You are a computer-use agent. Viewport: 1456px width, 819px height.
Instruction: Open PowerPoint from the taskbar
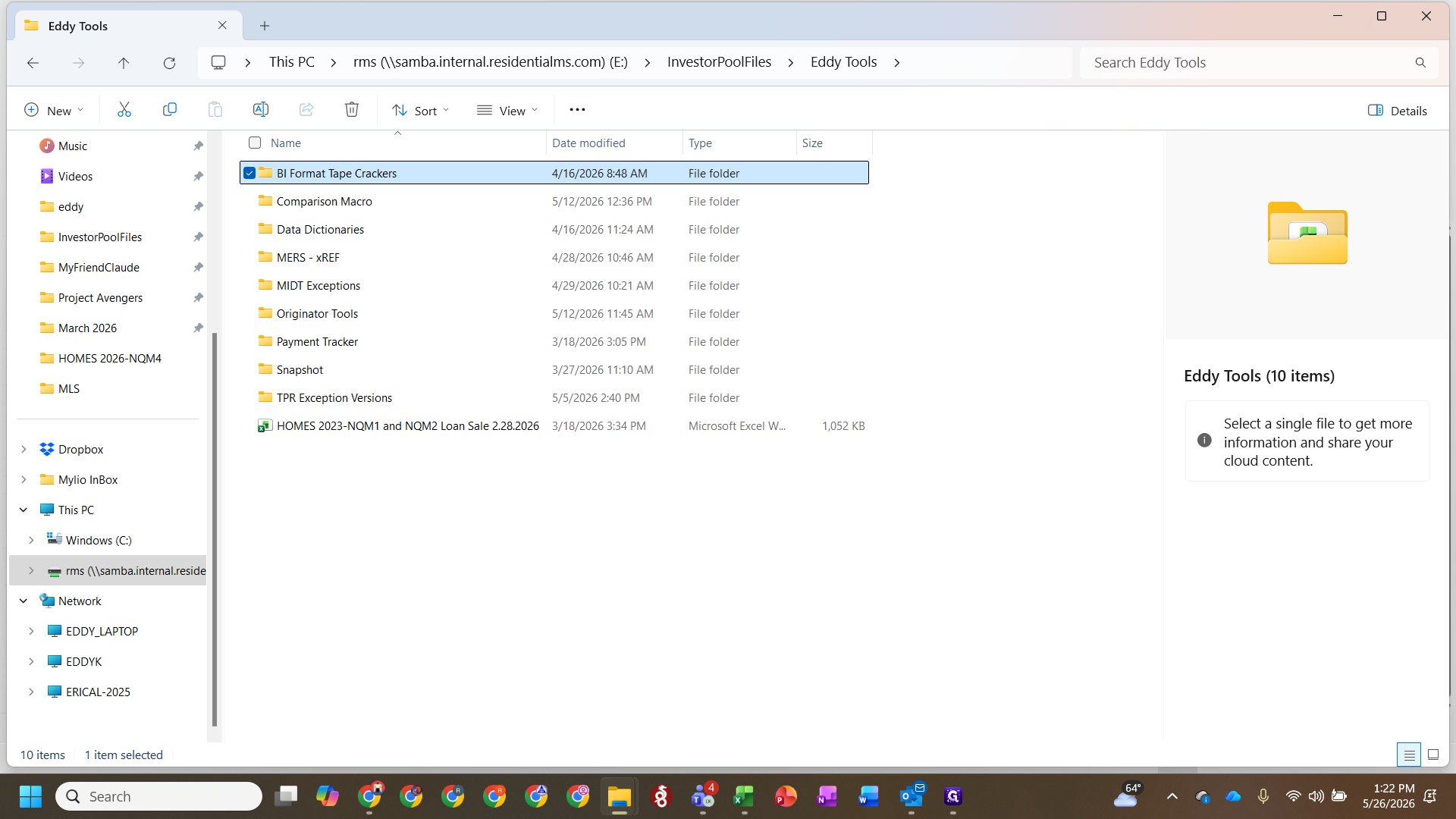coord(786,796)
